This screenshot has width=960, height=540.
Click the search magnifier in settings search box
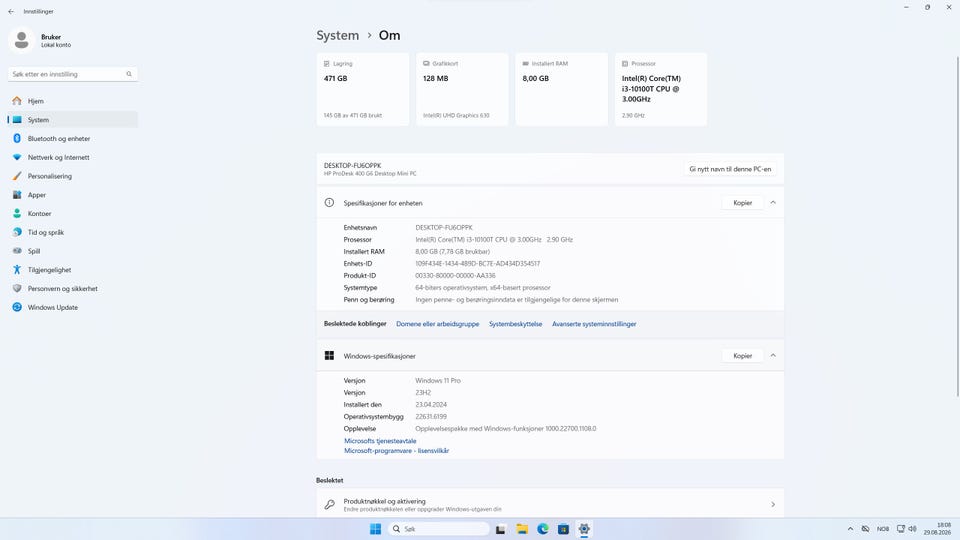pos(129,74)
